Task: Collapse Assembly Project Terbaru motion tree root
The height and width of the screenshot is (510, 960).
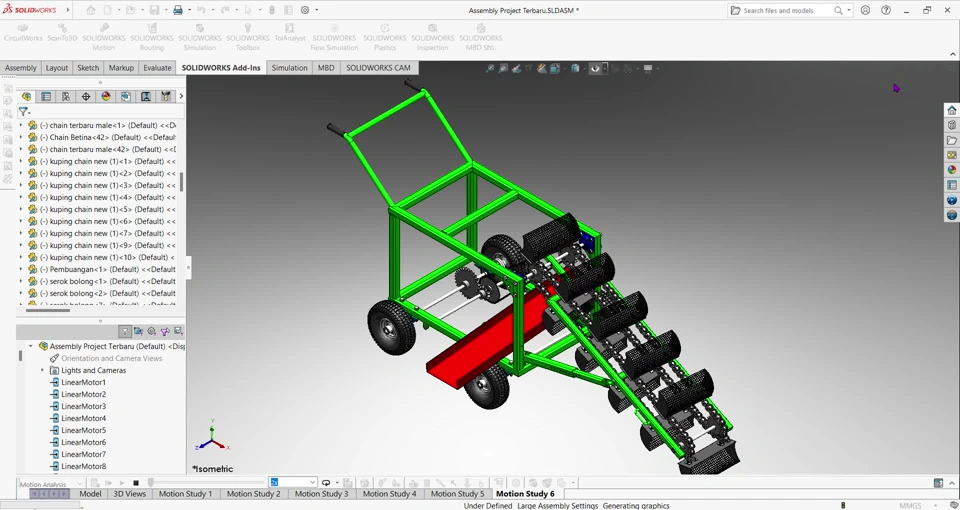Action: 31,346
